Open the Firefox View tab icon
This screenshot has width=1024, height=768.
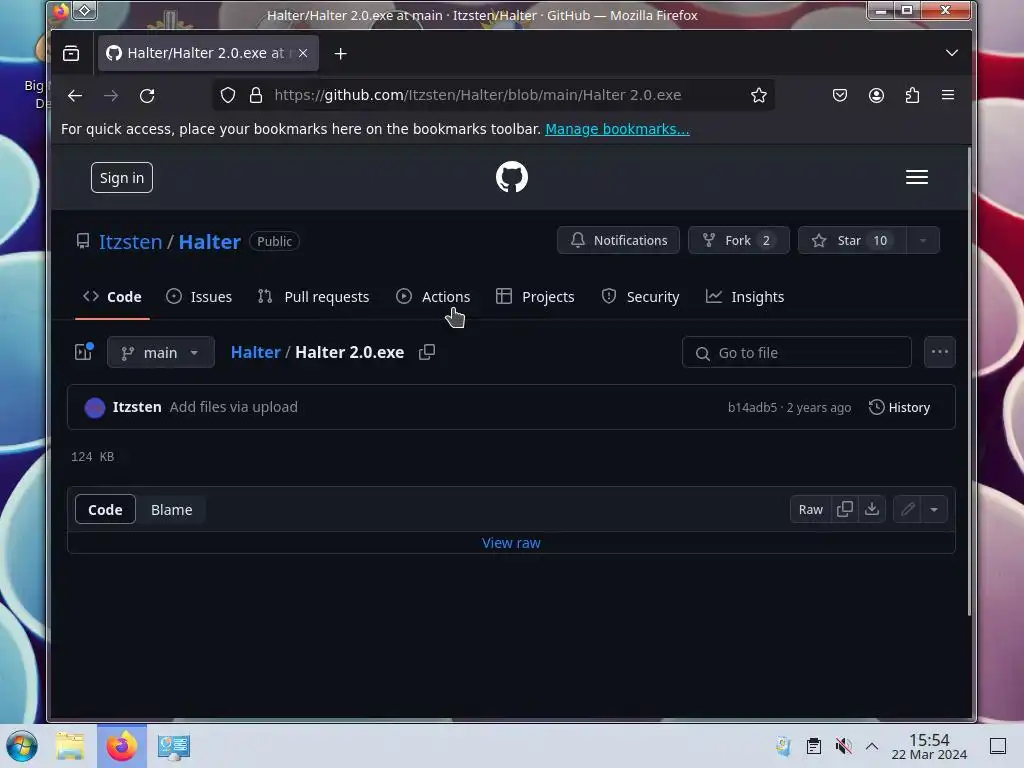71,54
